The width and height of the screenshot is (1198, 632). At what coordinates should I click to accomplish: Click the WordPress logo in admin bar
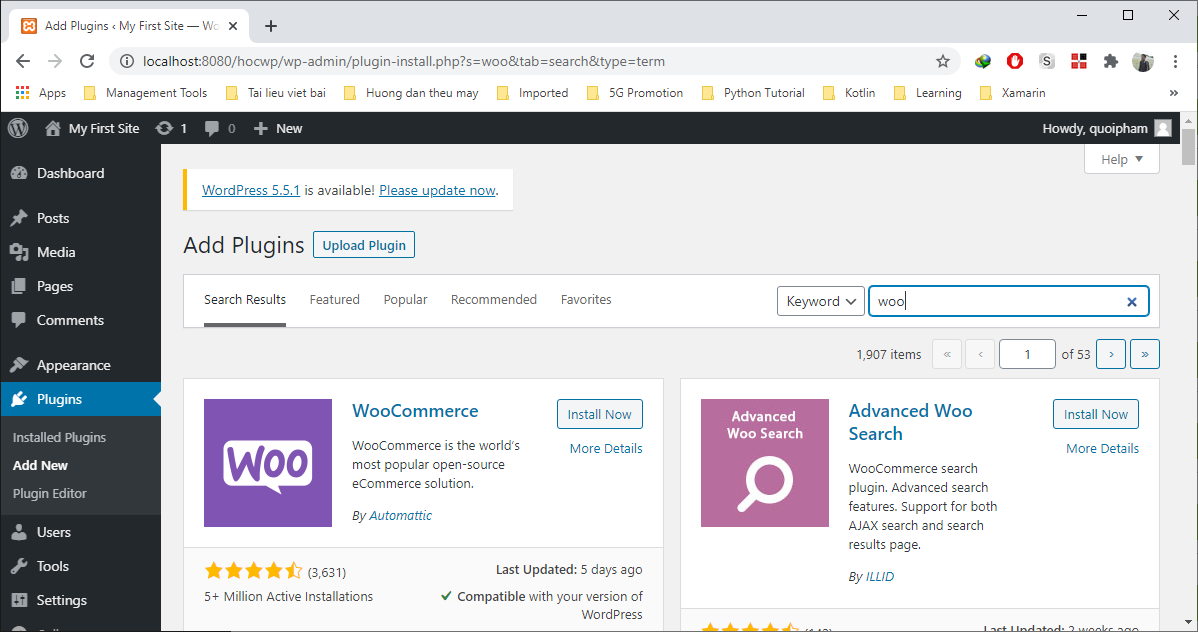click(18, 128)
